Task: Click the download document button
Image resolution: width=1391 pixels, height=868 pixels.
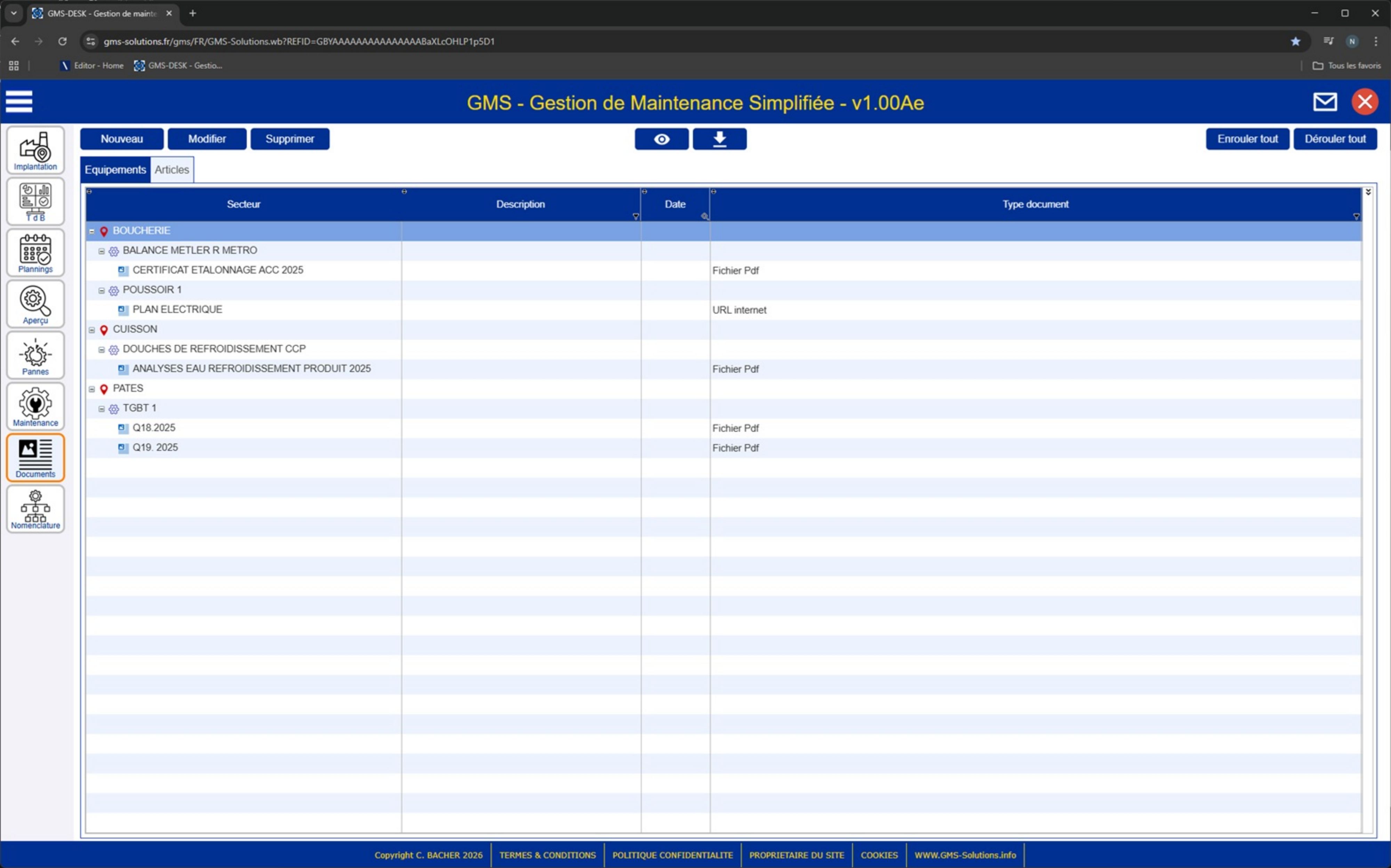Action: pyautogui.click(x=719, y=139)
